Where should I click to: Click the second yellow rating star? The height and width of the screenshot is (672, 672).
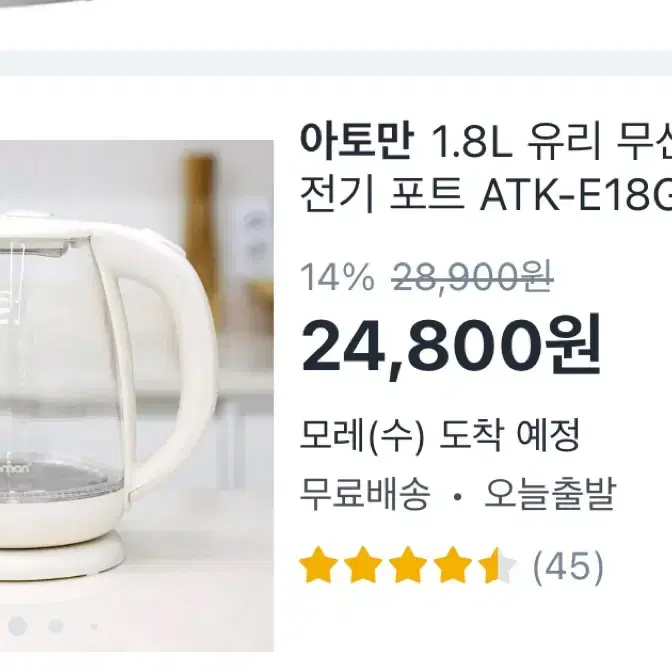coord(363,565)
